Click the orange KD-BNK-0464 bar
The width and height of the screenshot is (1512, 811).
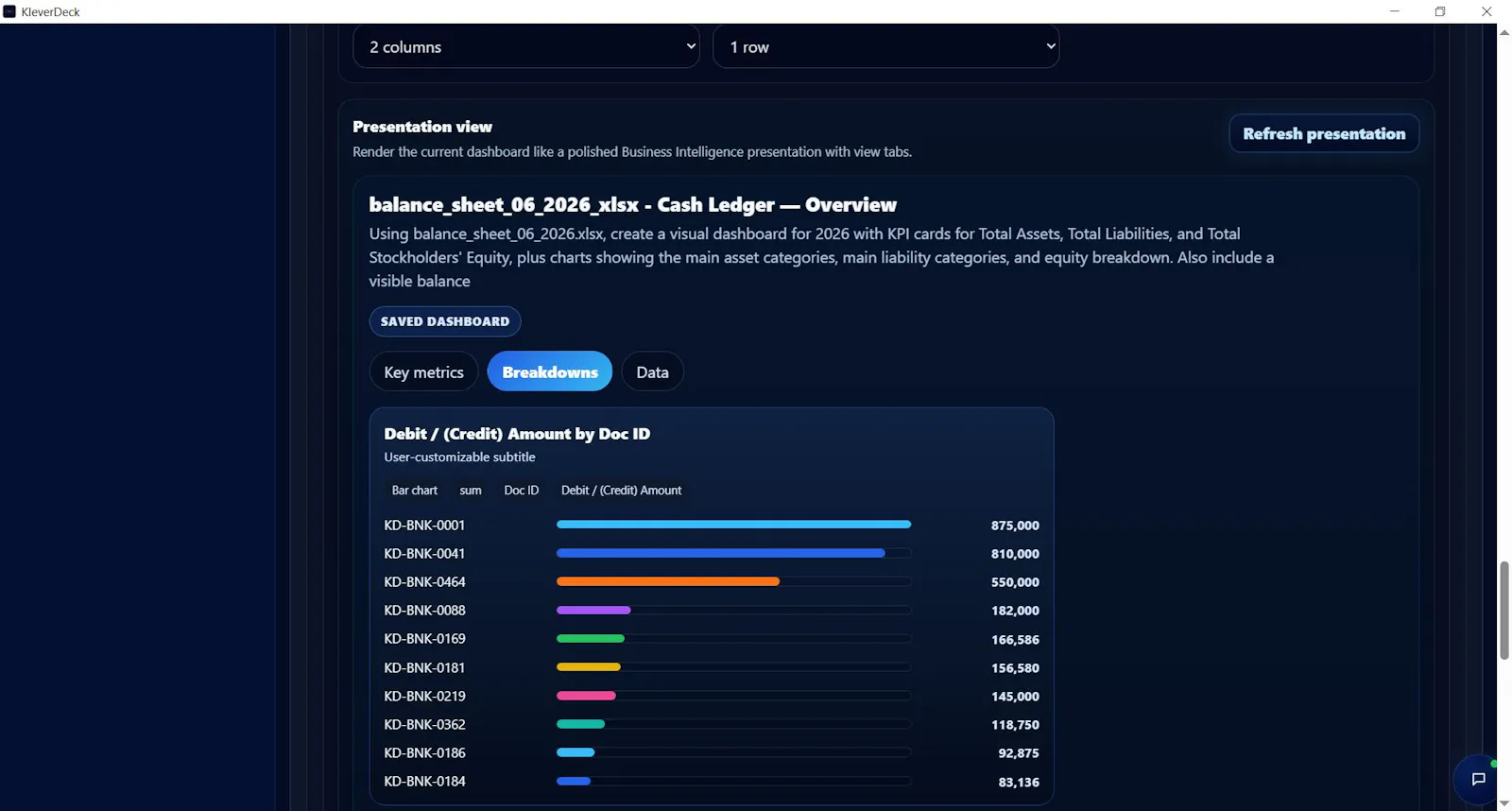click(x=668, y=581)
